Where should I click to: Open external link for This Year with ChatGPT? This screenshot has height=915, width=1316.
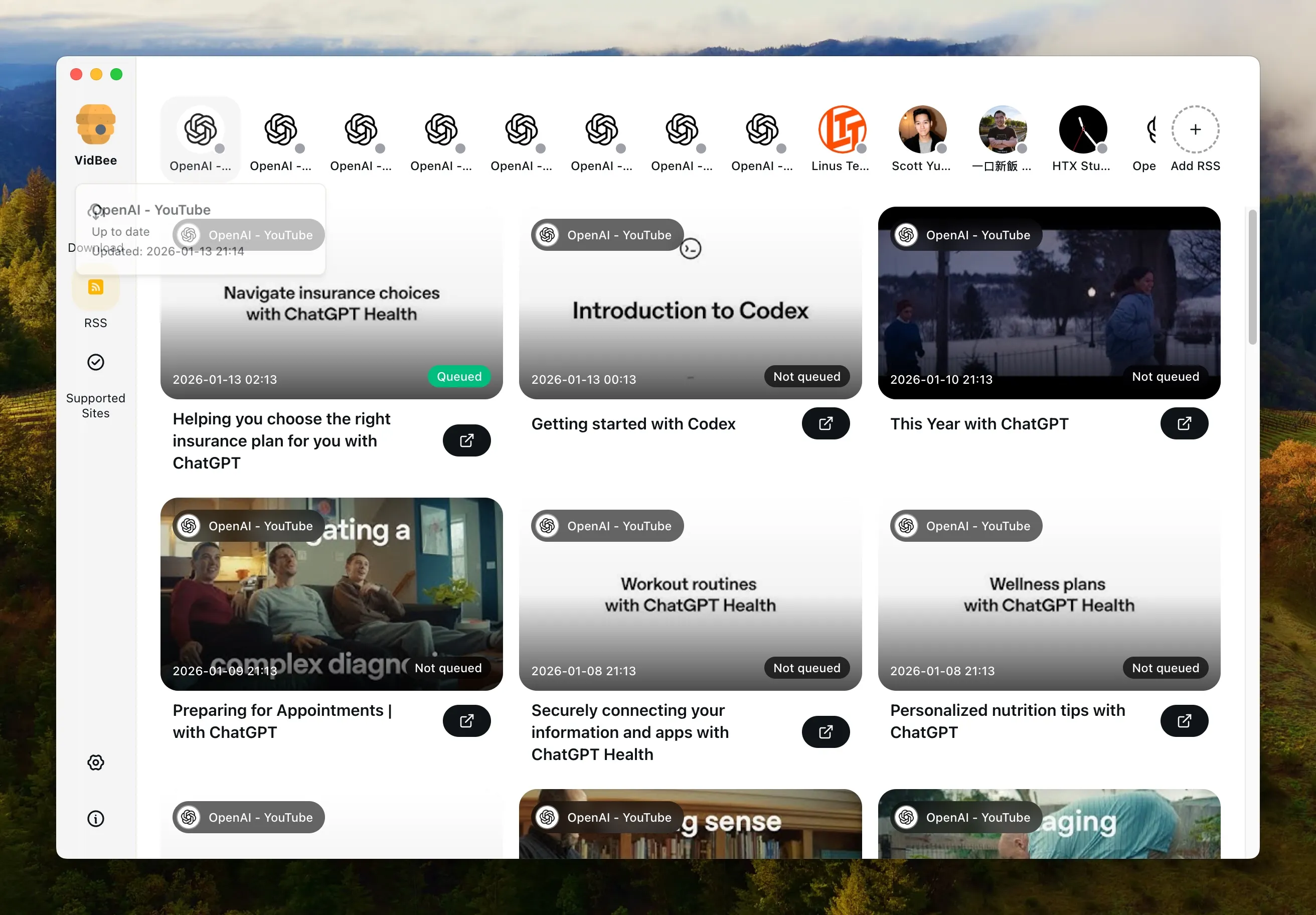[x=1184, y=424]
